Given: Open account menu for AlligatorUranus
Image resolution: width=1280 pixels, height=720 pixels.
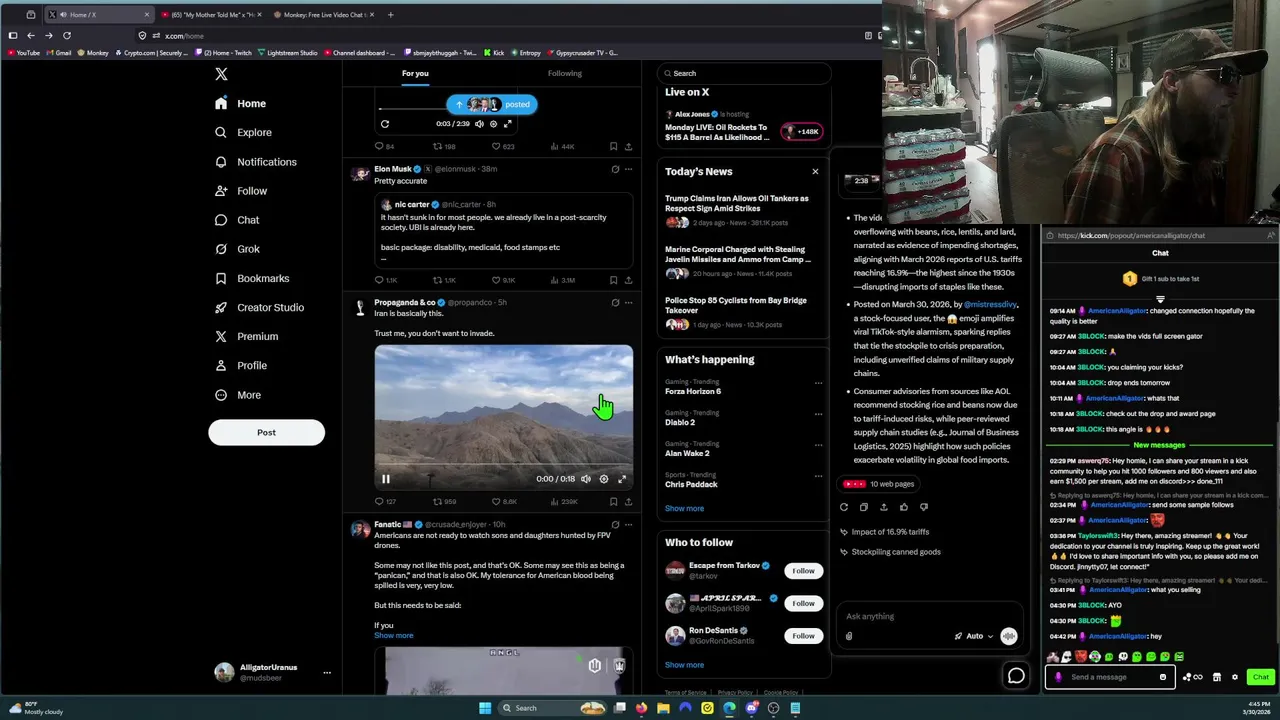Looking at the screenshot, I should point(326,673).
